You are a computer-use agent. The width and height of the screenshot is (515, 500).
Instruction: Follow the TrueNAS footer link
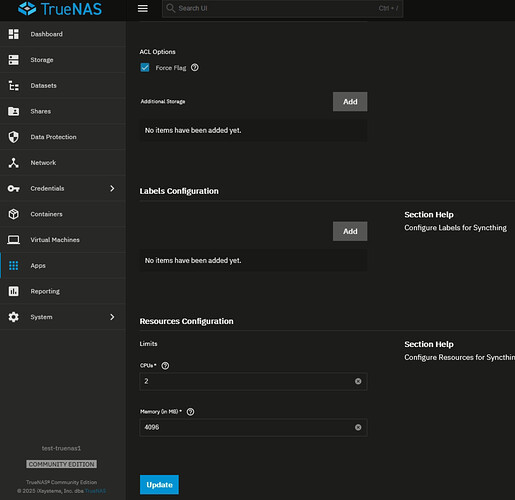(95, 491)
